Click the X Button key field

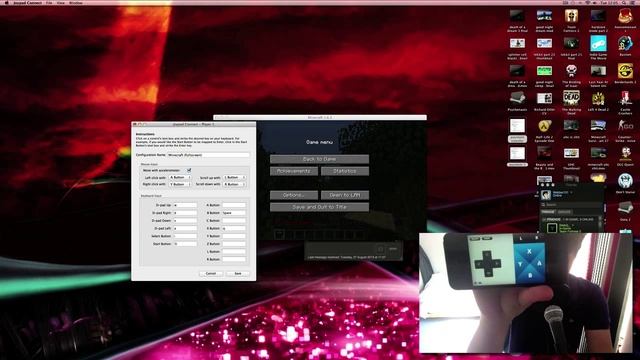(234, 229)
